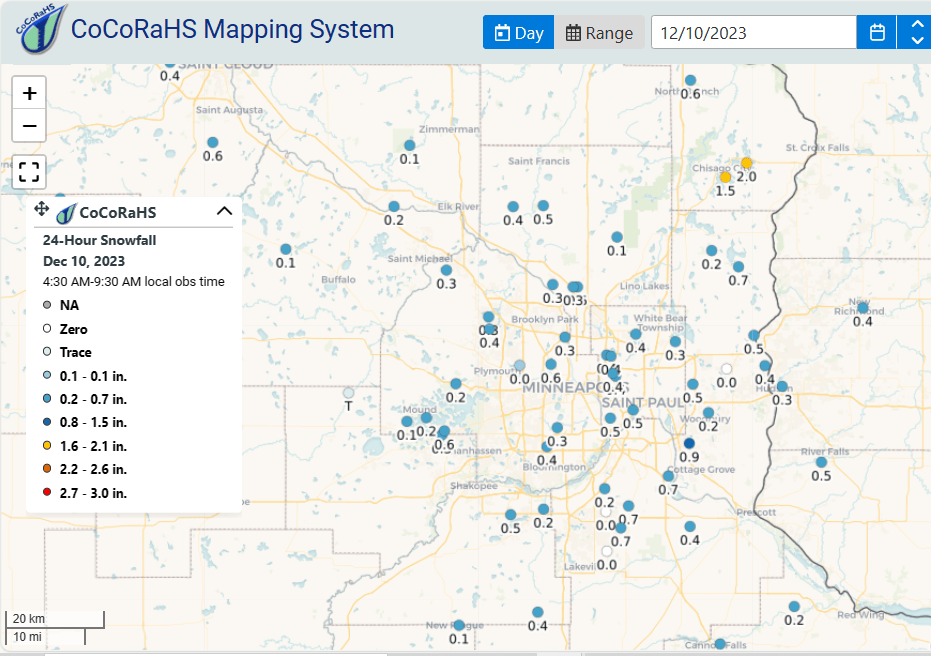The image size is (931, 656).
Task: Open the calendar date picker
Action: coord(877,33)
